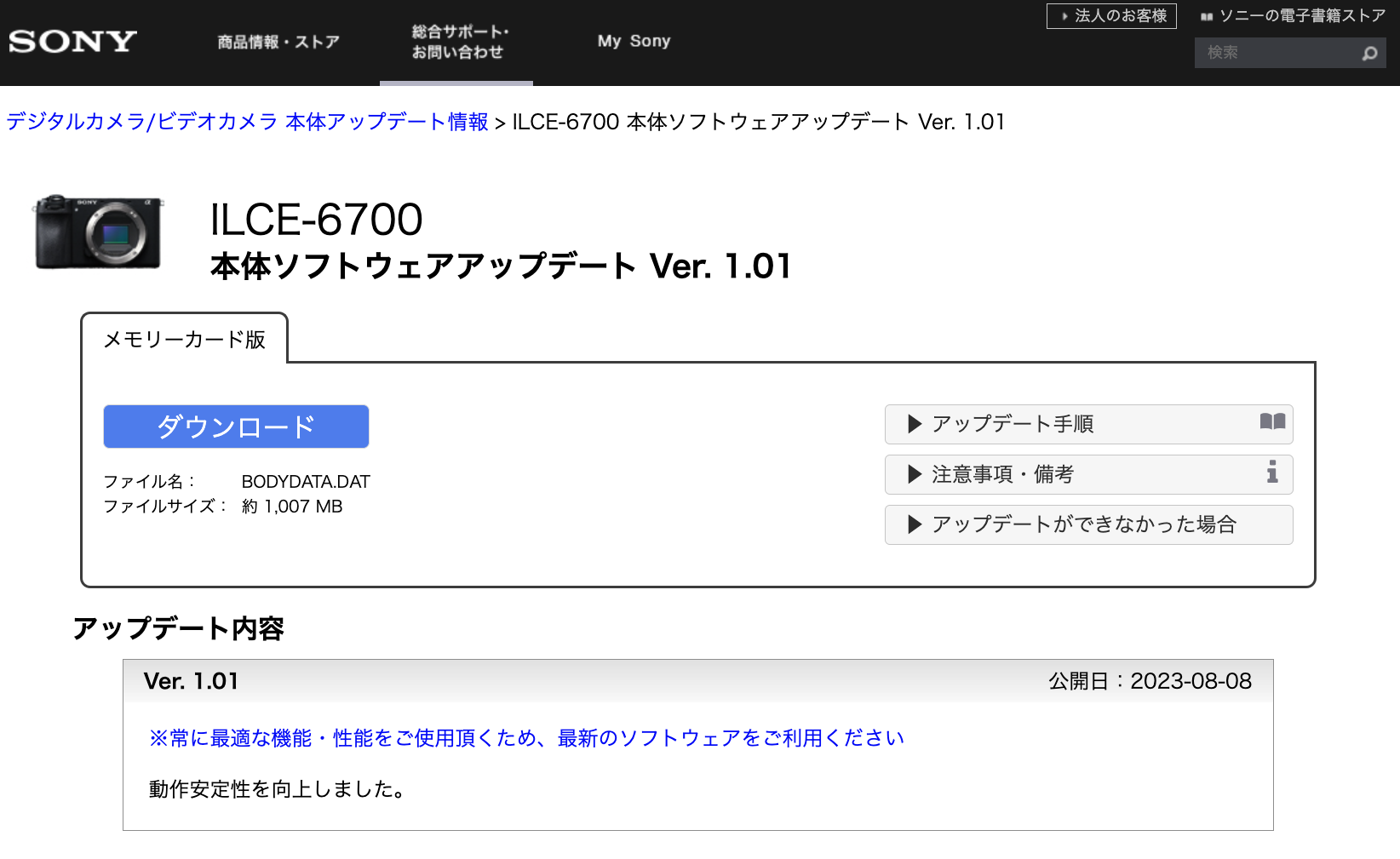Click the SONY logo
This screenshot has width=1400, height=859.
pyautogui.click(x=73, y=42)
